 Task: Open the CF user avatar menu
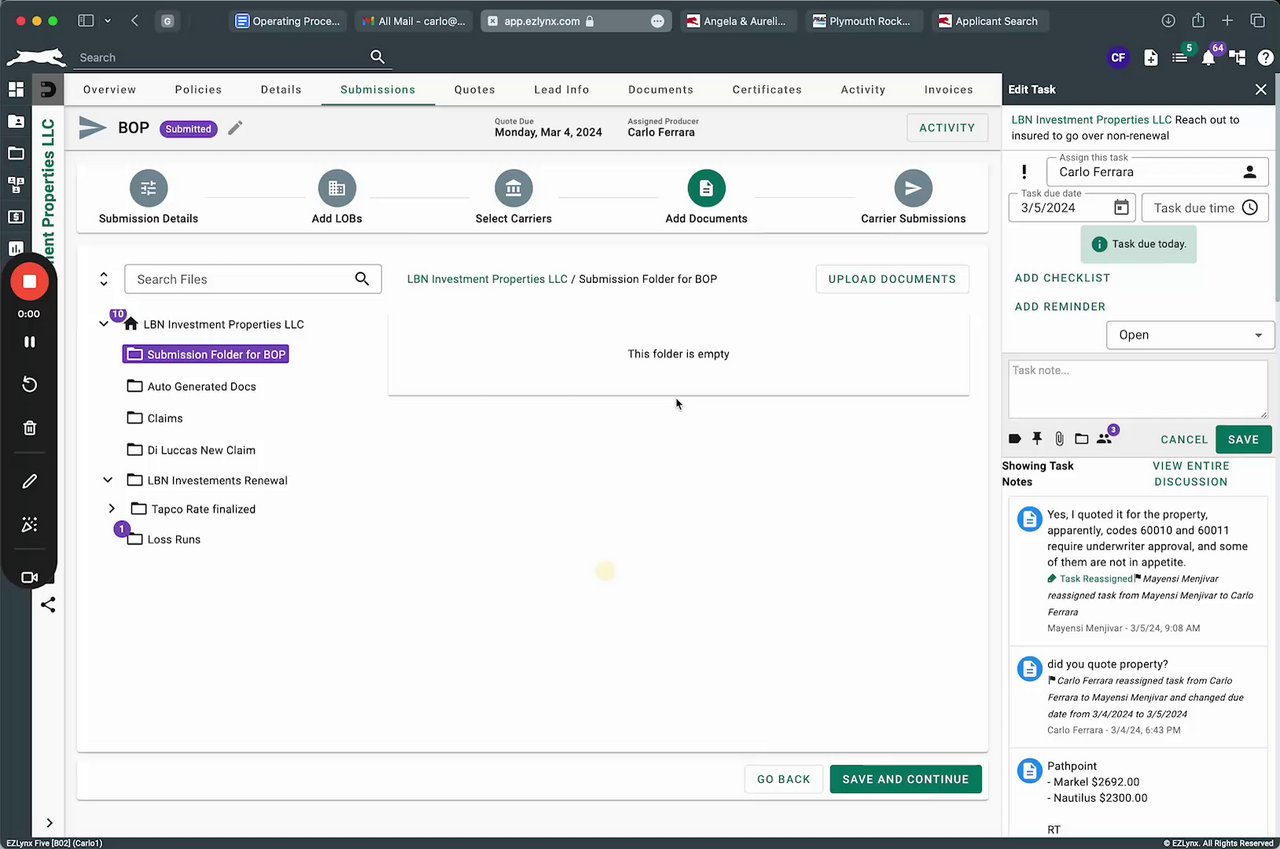pos(1118,58)
